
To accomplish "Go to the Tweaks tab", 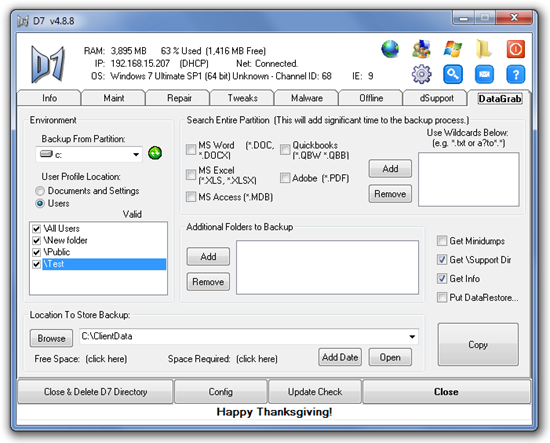I will pyautogui.click(x=242, y=98).
